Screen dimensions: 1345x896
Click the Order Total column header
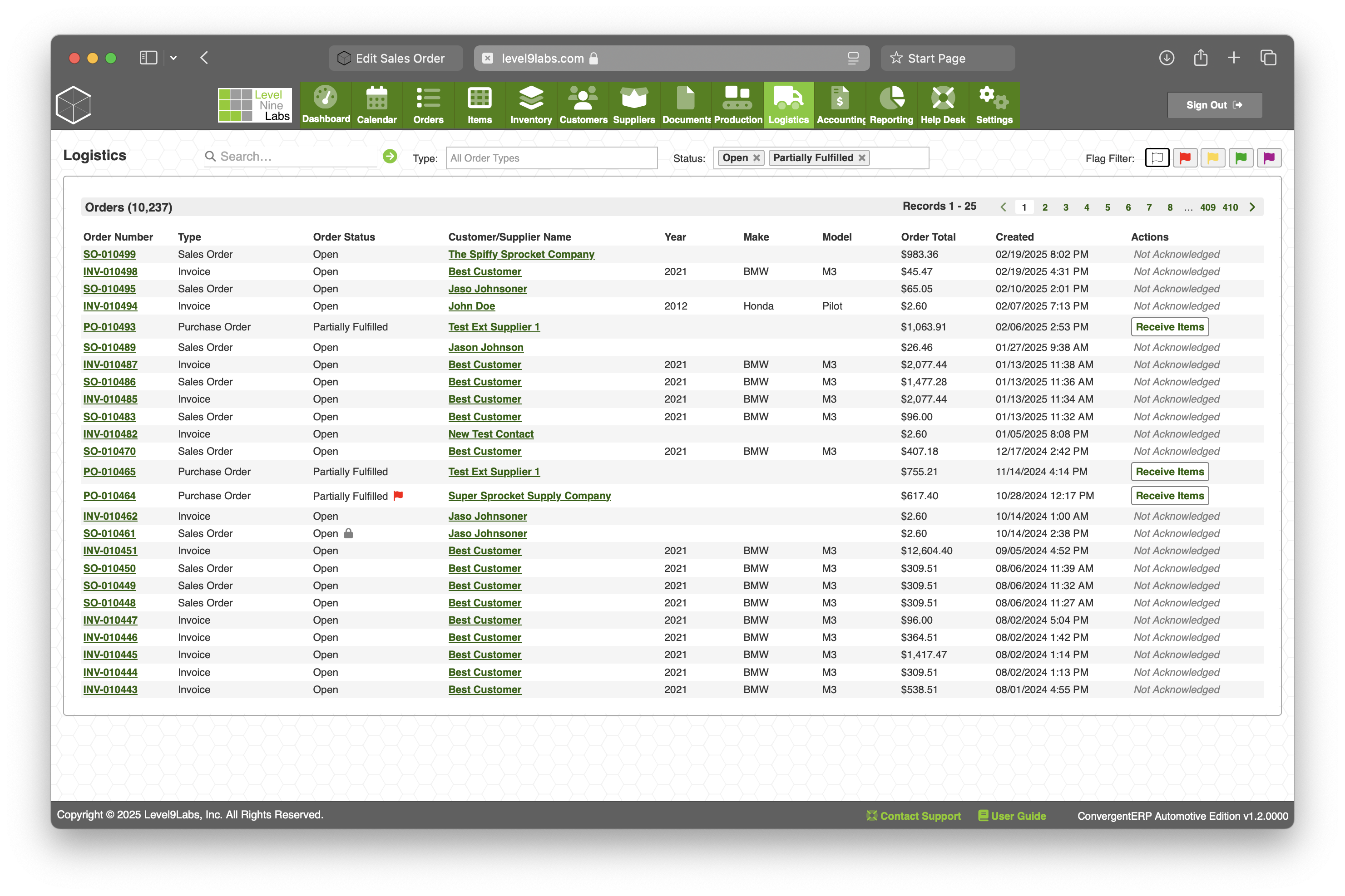(928, 236)
